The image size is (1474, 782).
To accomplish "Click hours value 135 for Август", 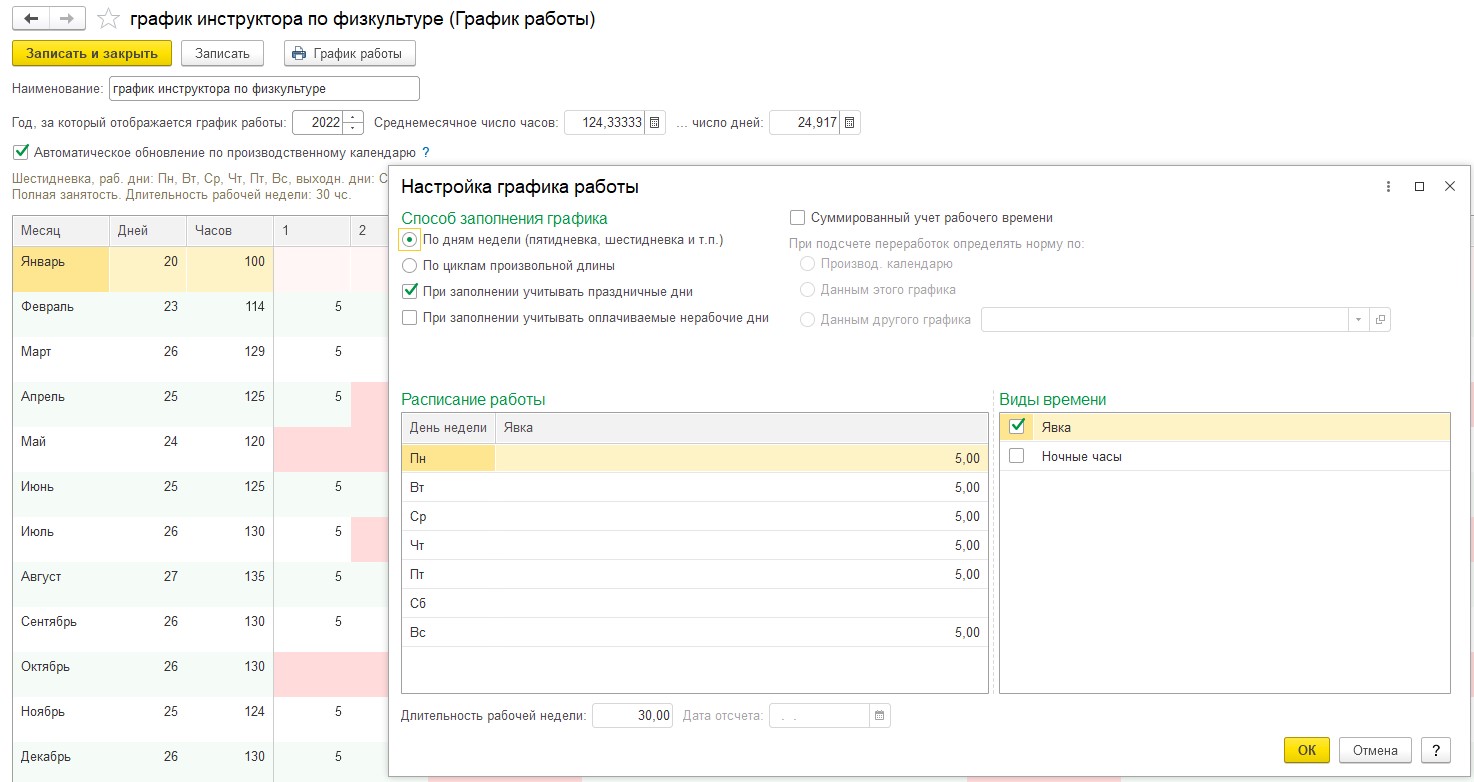I will click(x=254, y=577).
